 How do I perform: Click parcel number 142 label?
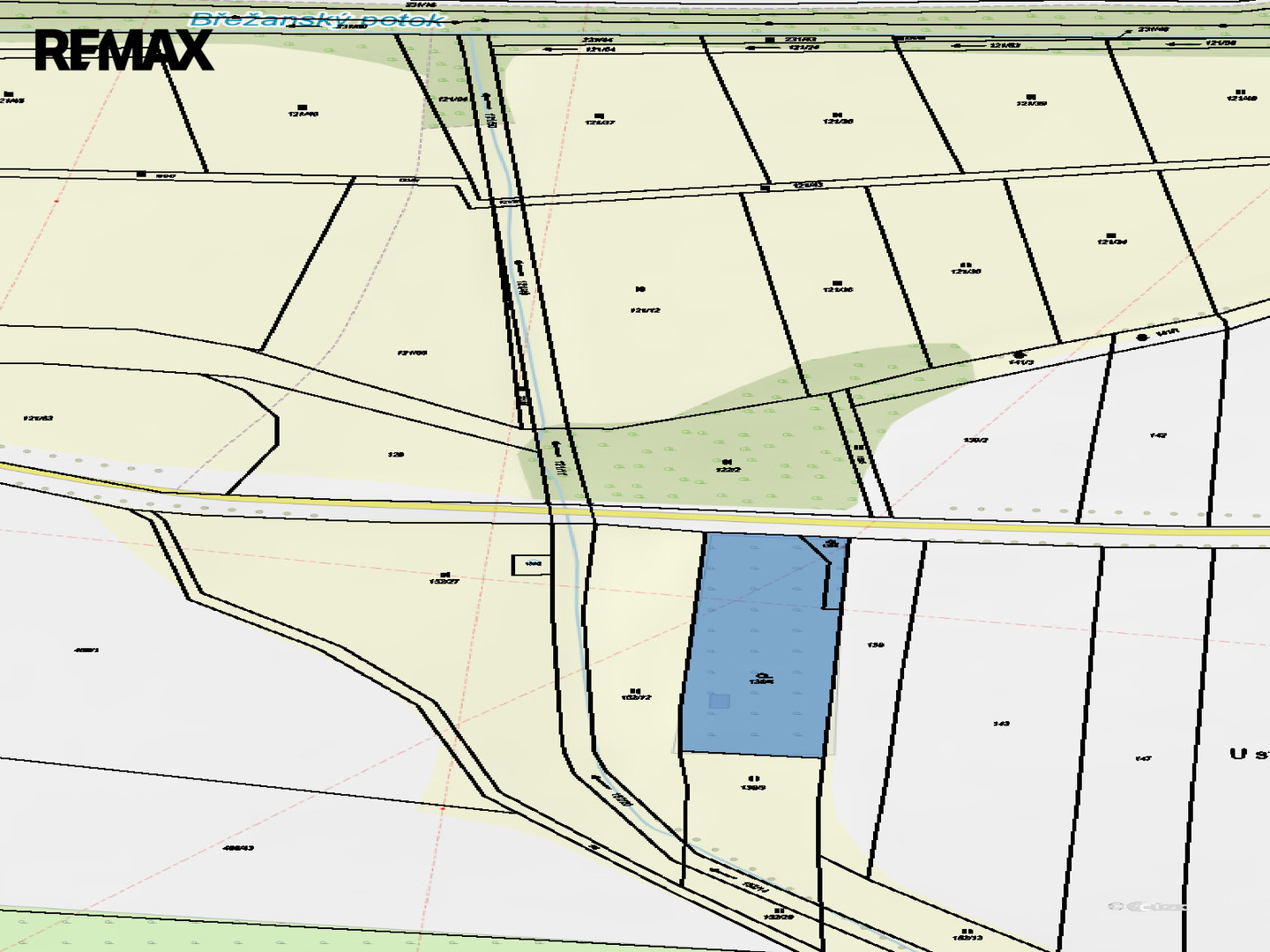pyautogui.click(x=1158, y=435)
